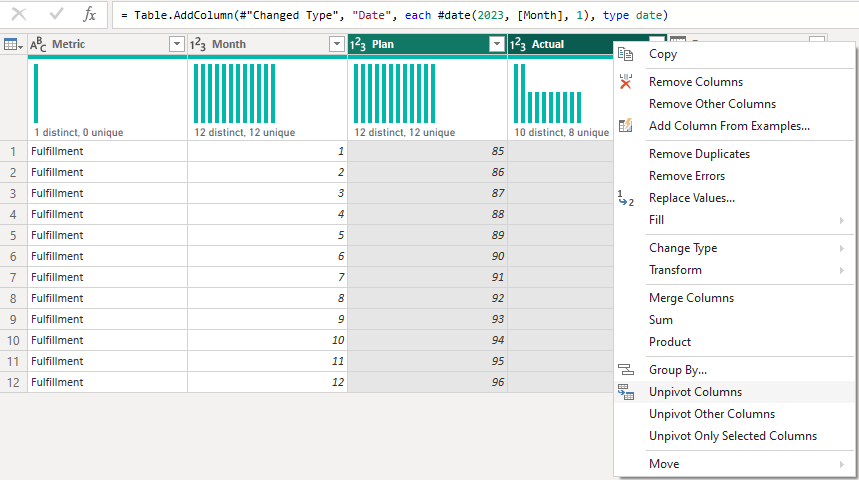859x480 pixels.
Task: Click the 123 data type icon on Month
Action: click(198, 44)
